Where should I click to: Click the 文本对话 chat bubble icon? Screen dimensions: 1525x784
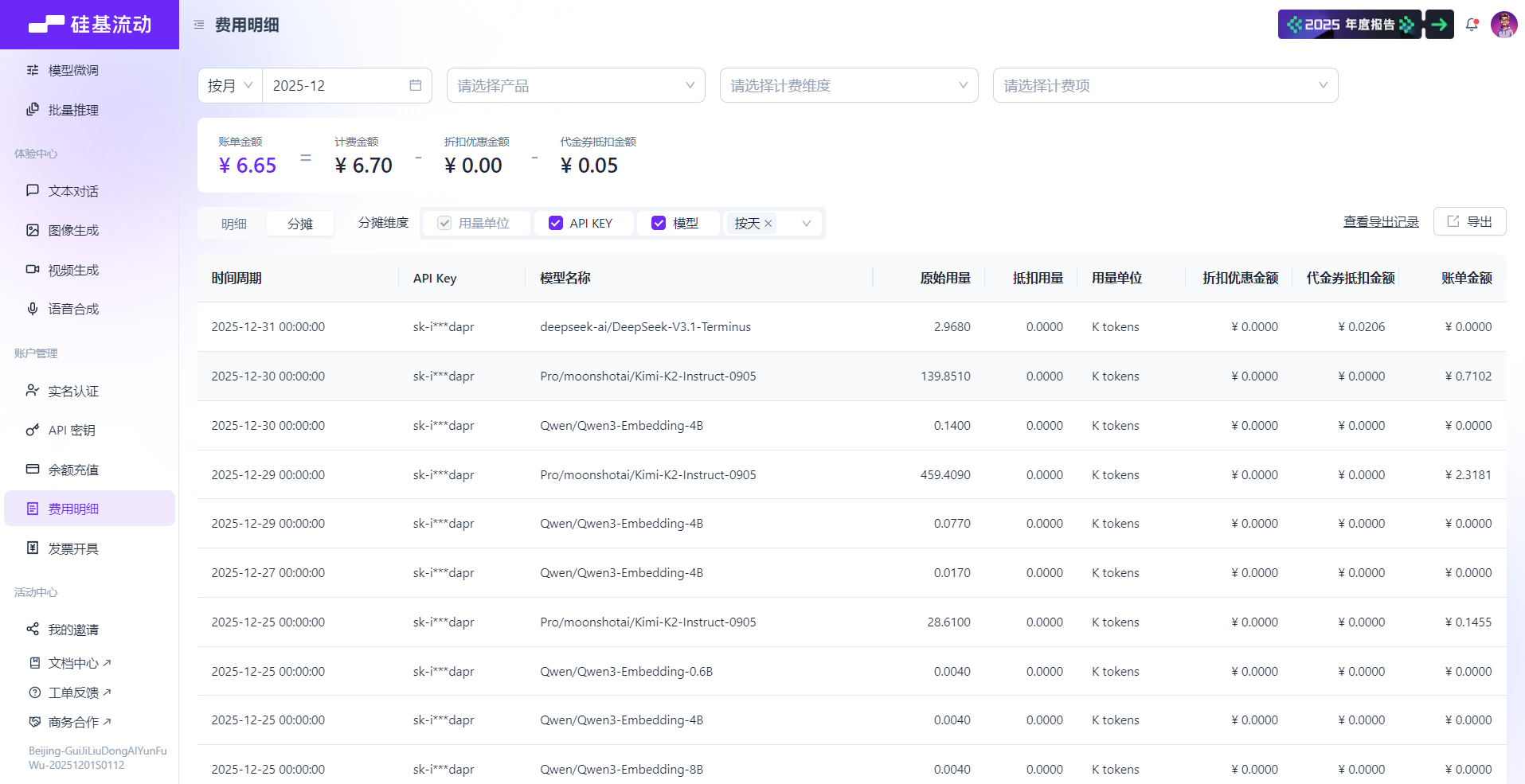coord(33,190)
